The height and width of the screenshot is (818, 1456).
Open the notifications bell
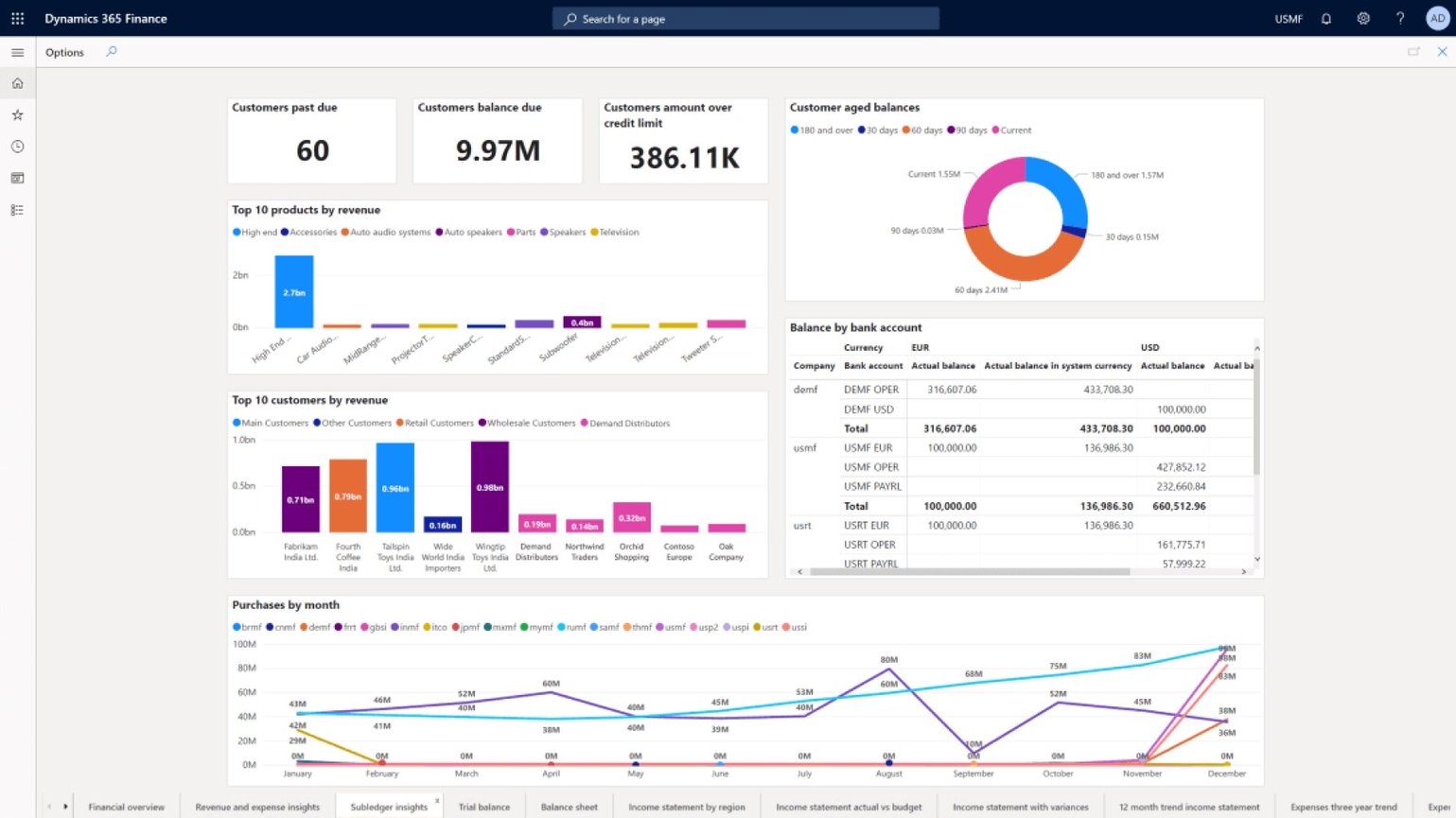coord(1325,18)
